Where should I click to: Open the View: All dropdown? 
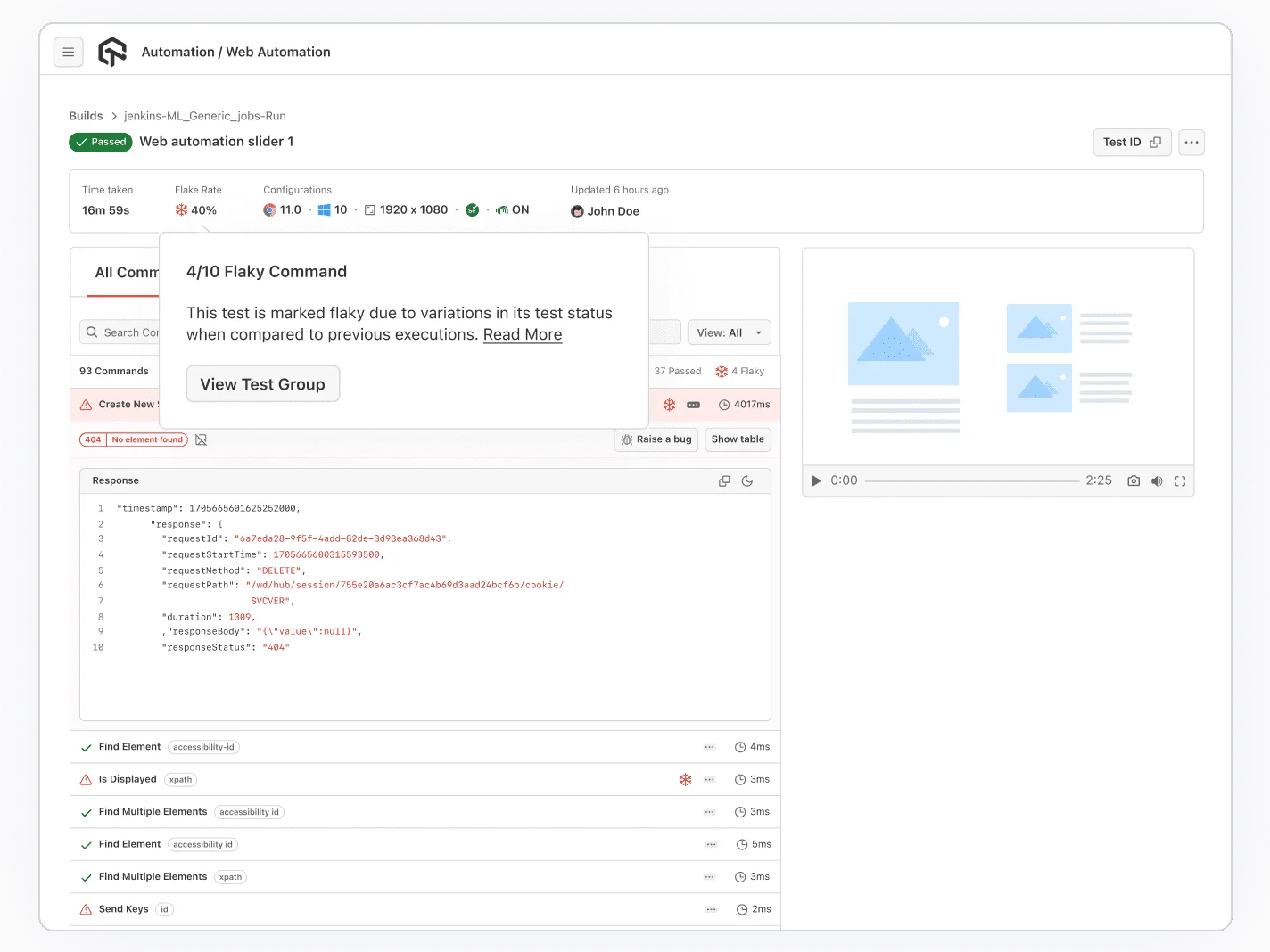pyautogui.click(x=729, y=333)
